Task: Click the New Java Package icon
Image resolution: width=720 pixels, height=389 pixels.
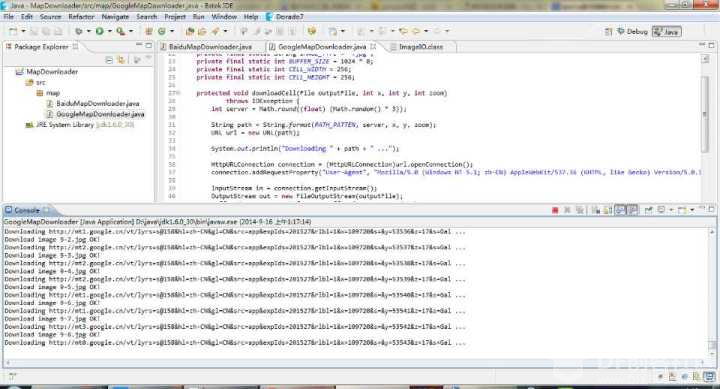Action: coord(149,31)
